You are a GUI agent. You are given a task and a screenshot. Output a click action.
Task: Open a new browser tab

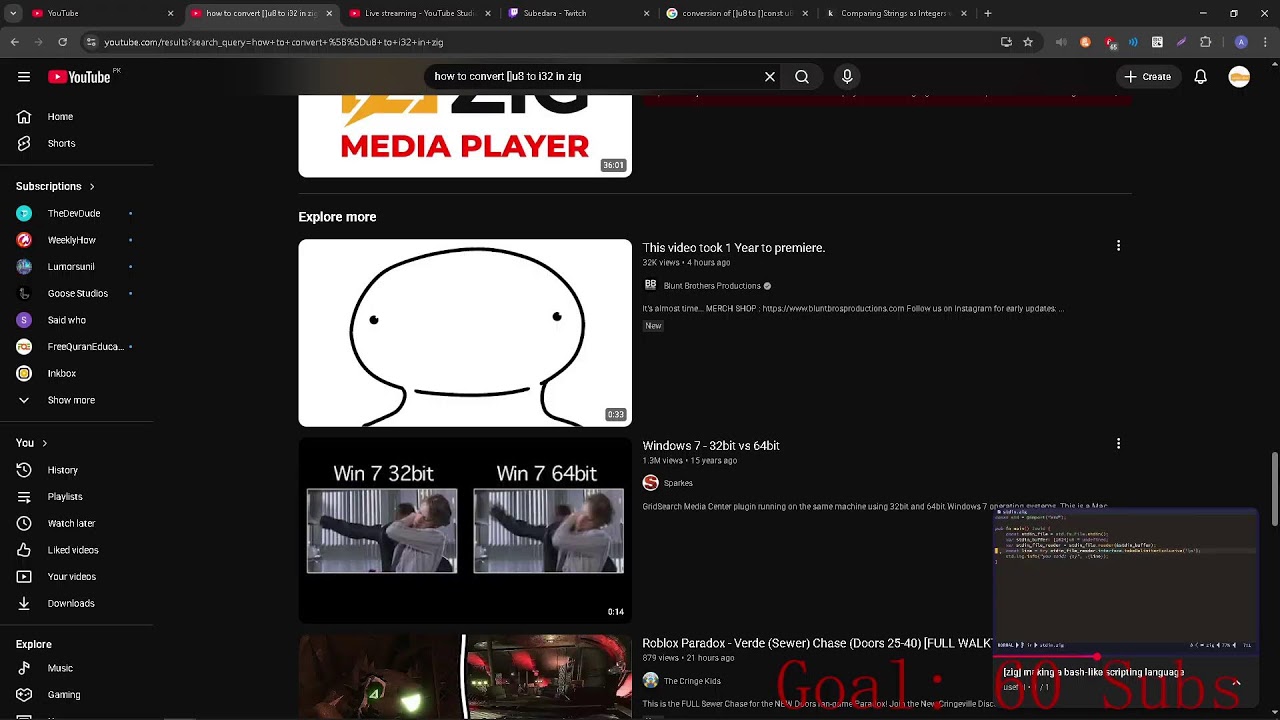click(x=987, y=13)
